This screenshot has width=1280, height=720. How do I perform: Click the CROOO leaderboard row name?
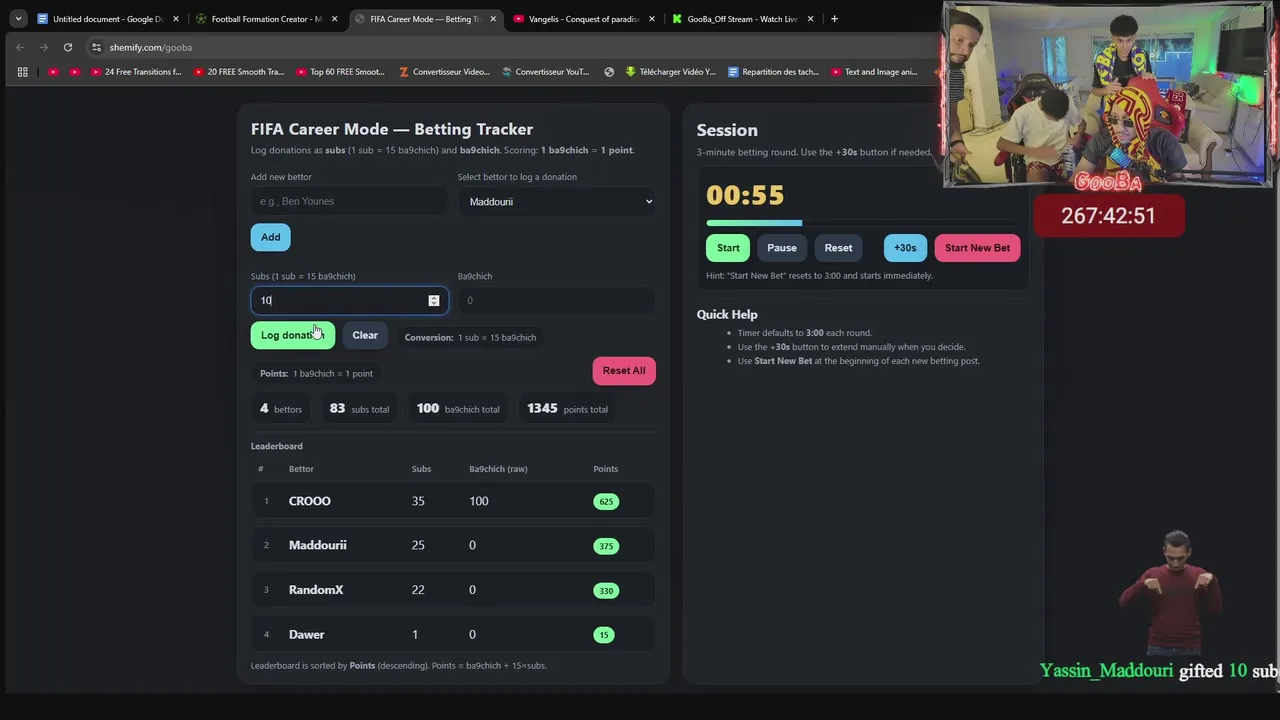click(309, 501)
